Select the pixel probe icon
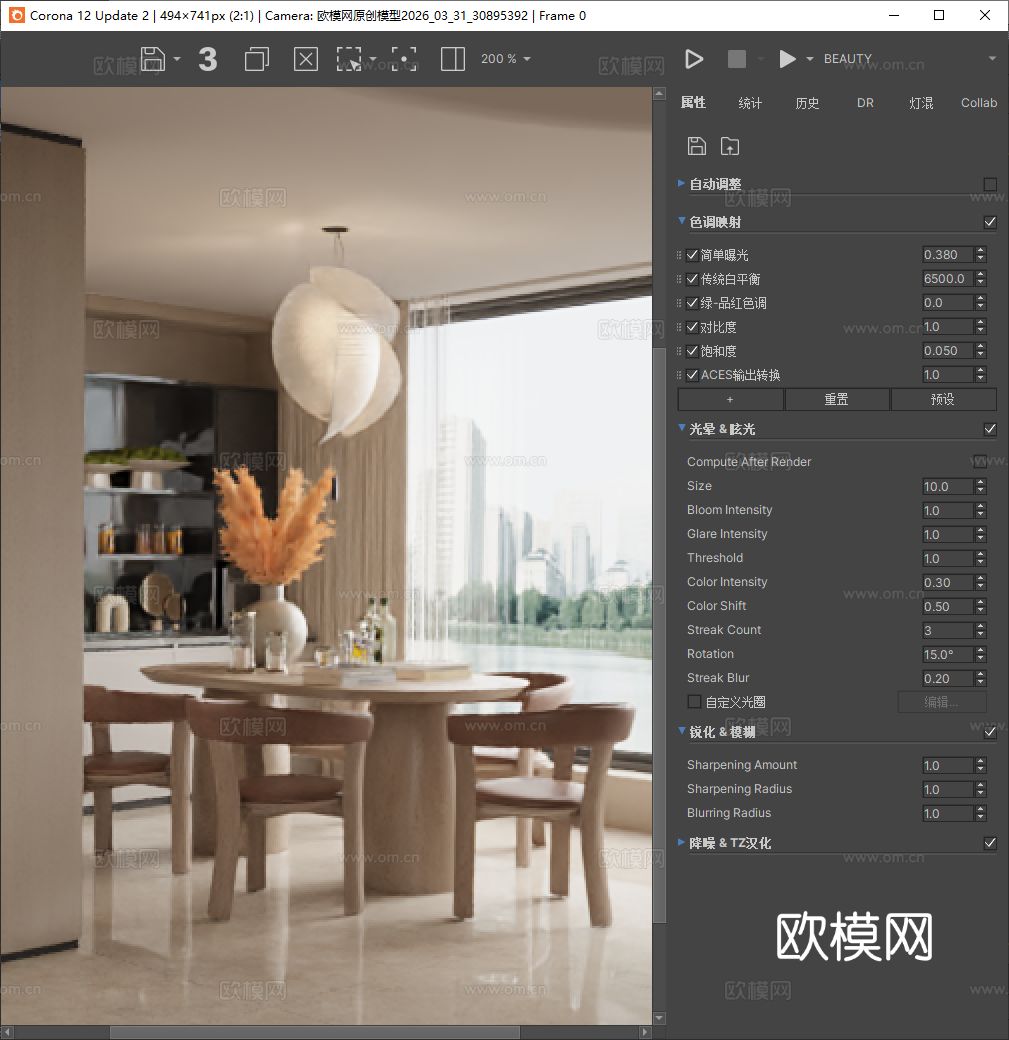Image resolution: width=1009 pixels, height=1040 pixels. pos(404,59)
